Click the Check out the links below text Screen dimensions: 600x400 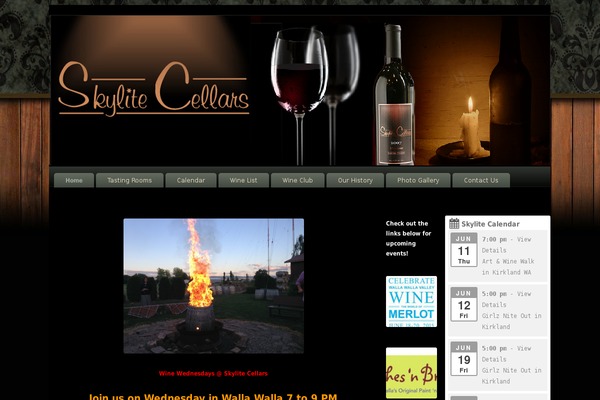click(408, 238)
